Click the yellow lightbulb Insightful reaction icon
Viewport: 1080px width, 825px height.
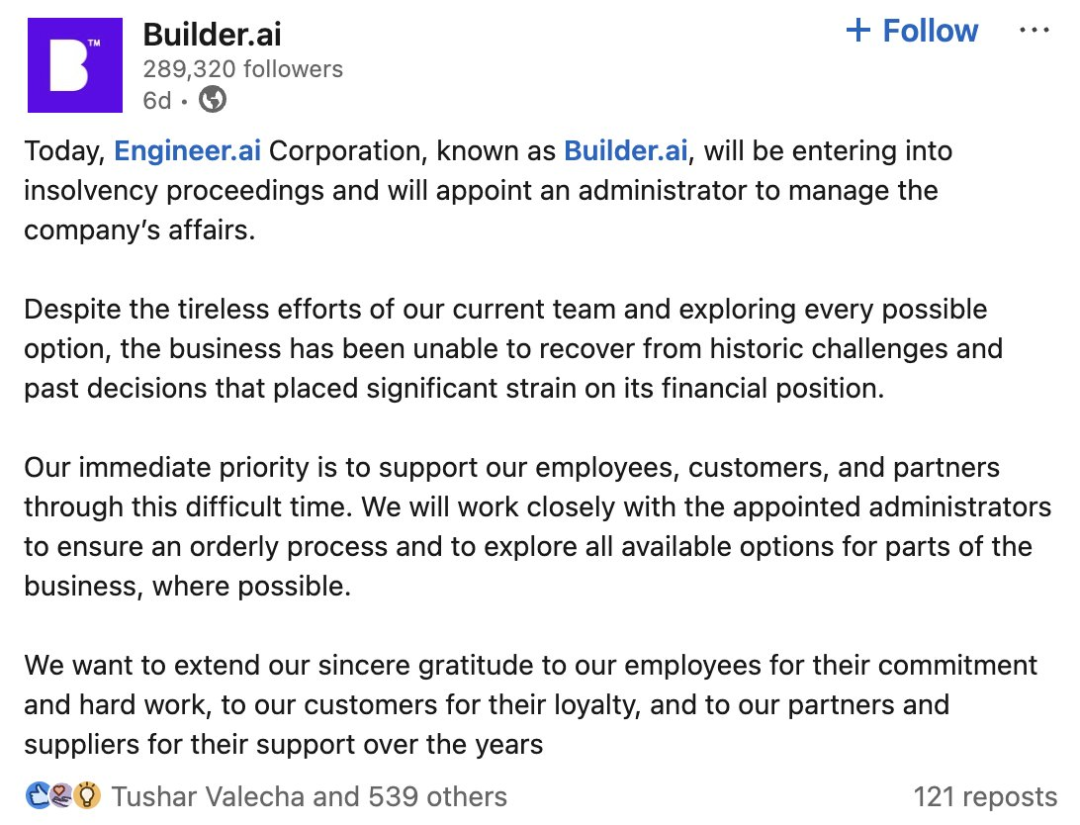[89, 796]
